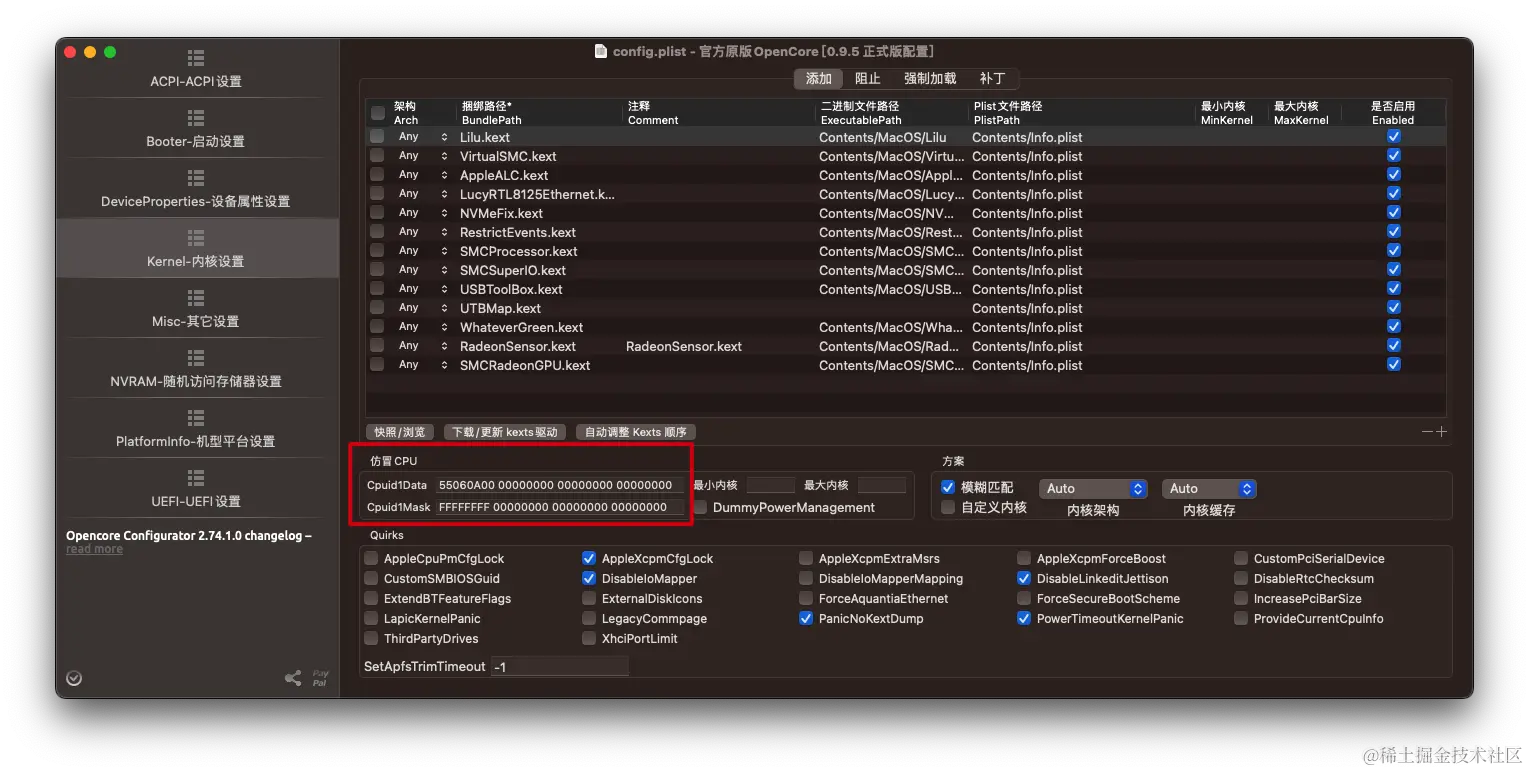Switch to the 补丁 tab
Screen dimensions: 1529x772
[x=993, y=78]
